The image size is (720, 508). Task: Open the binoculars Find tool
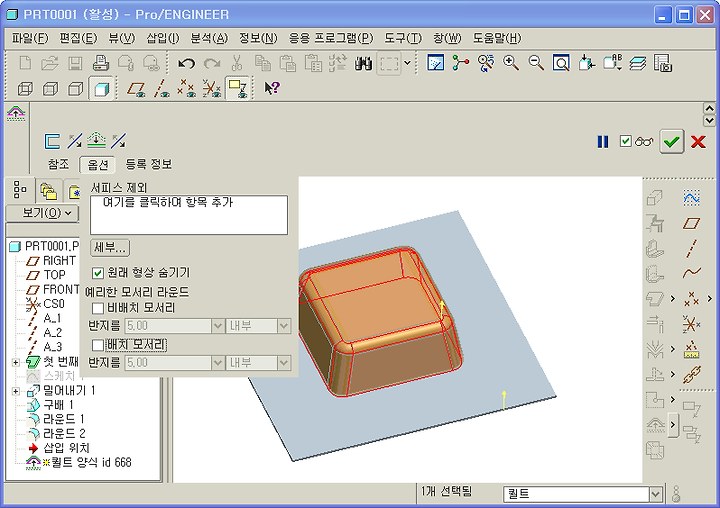[x=363, y=63]
